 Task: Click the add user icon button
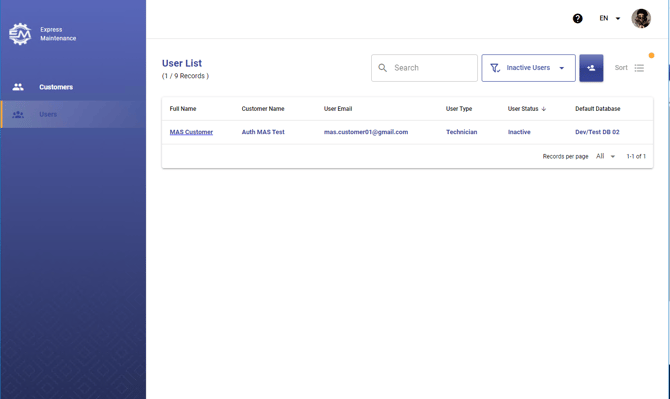(x=591, y=68)
